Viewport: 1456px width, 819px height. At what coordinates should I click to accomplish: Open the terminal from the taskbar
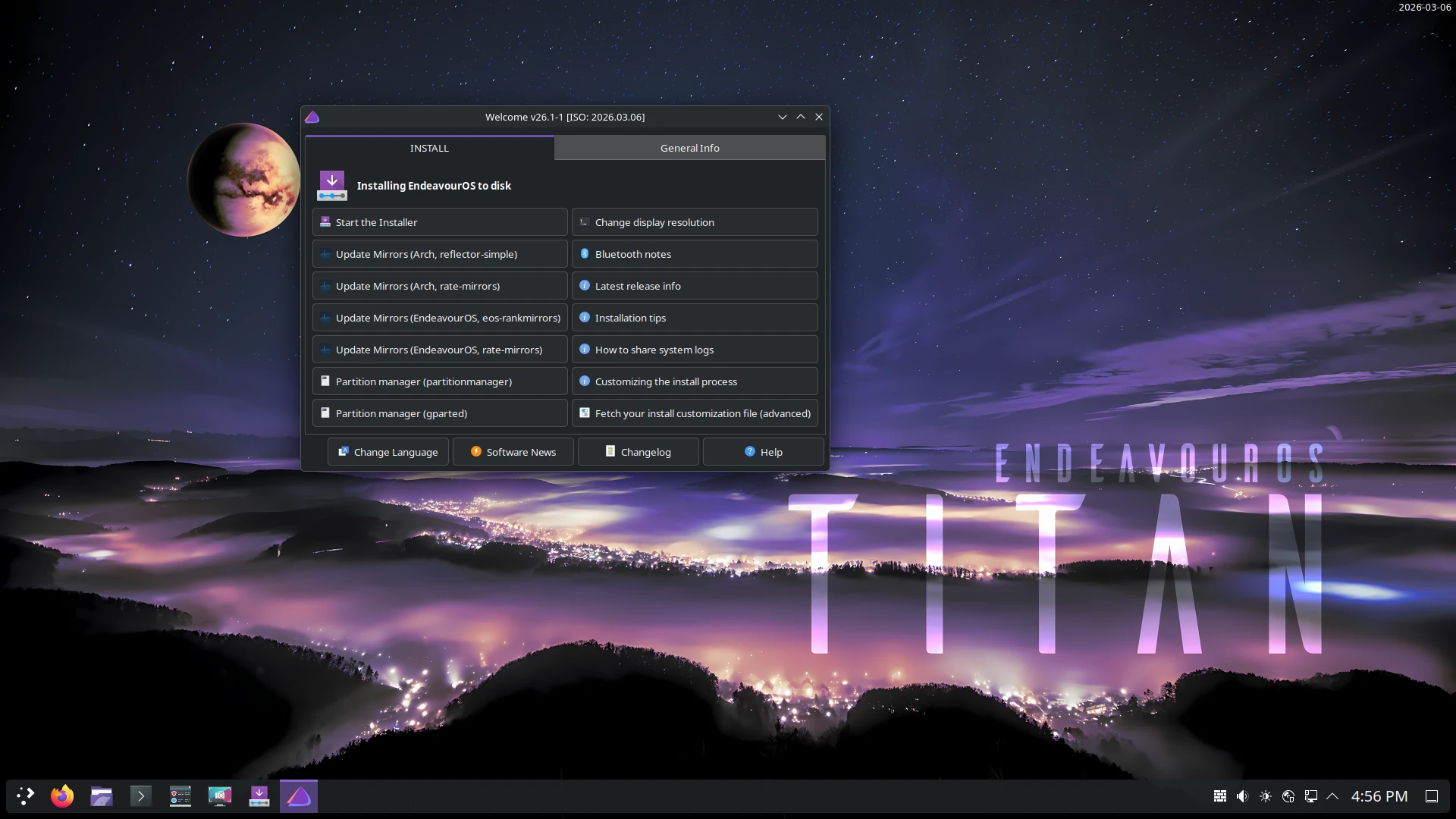(x=141, y=796)
